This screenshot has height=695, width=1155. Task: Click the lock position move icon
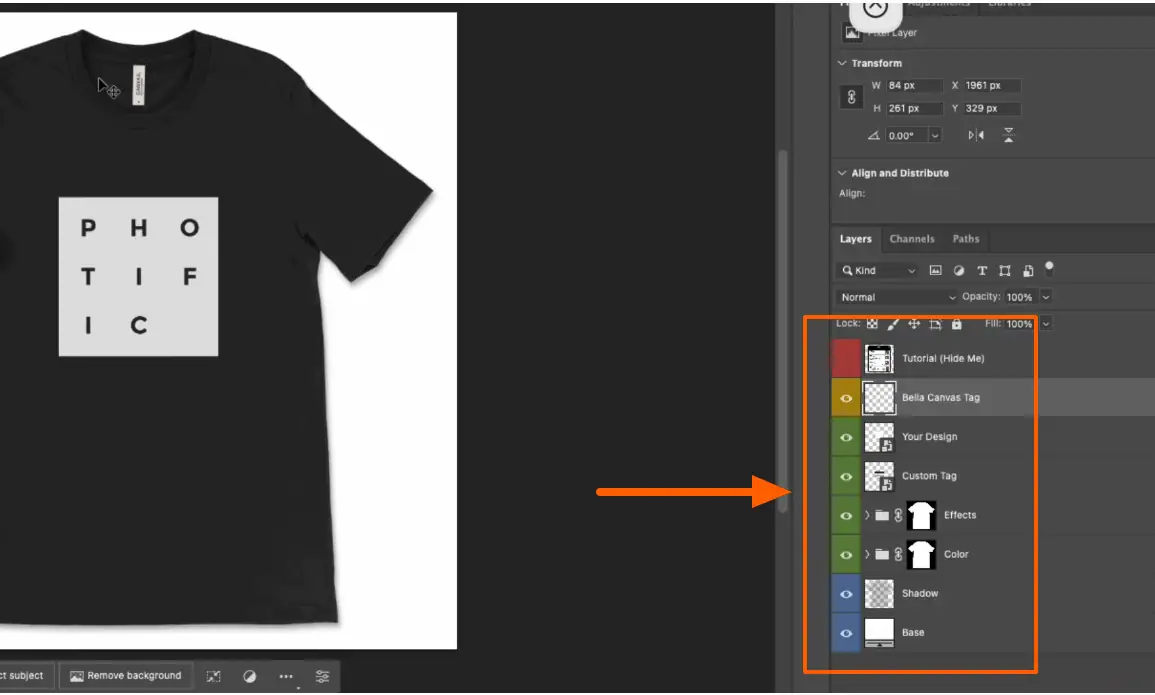(914, 324)
